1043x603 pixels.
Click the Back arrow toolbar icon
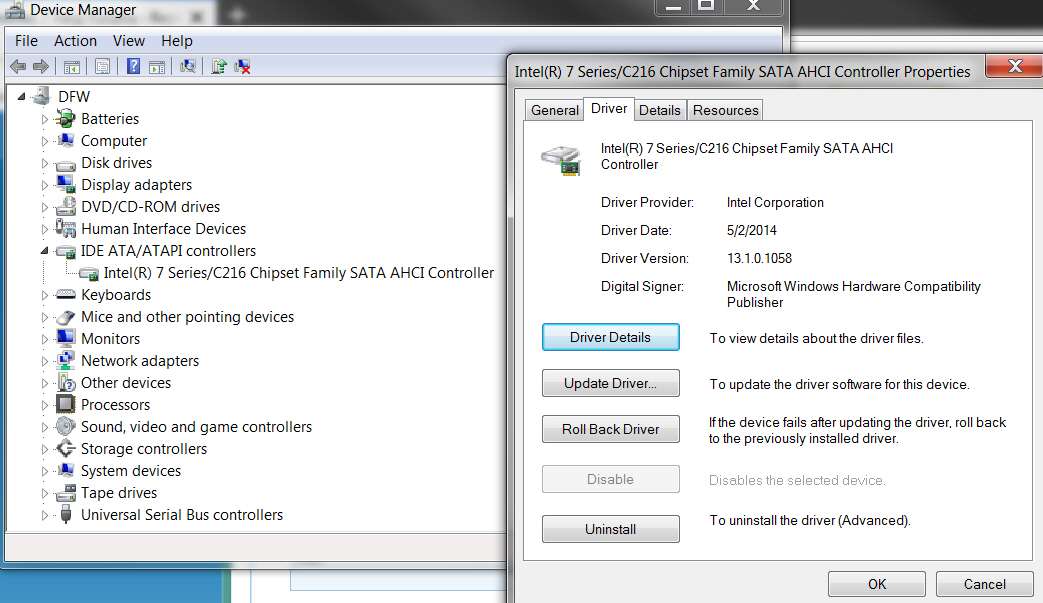pos(18,66)
